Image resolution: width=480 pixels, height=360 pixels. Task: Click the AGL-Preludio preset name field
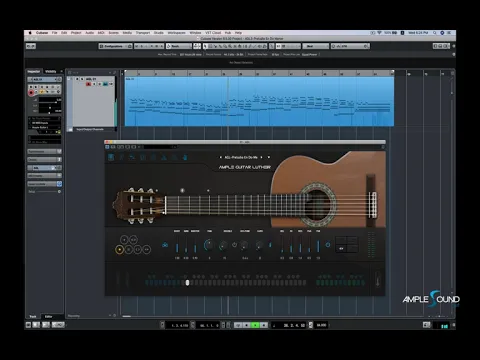(241, 157)
